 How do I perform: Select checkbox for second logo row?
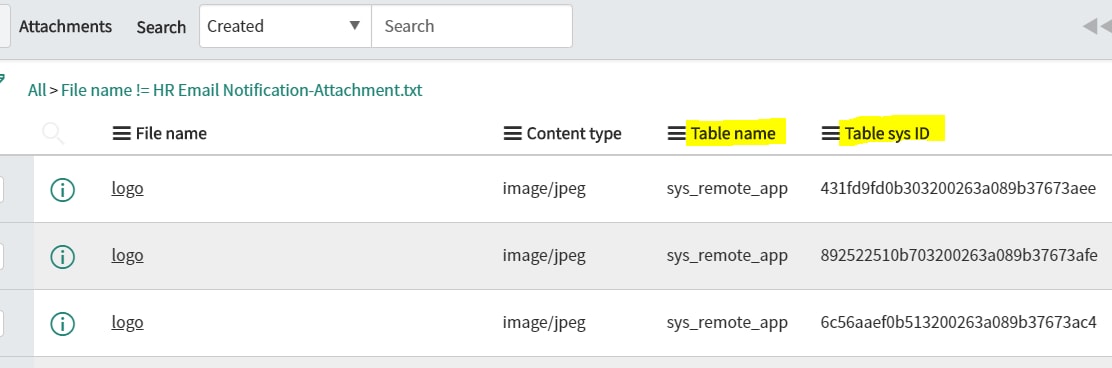pos(1,256)
